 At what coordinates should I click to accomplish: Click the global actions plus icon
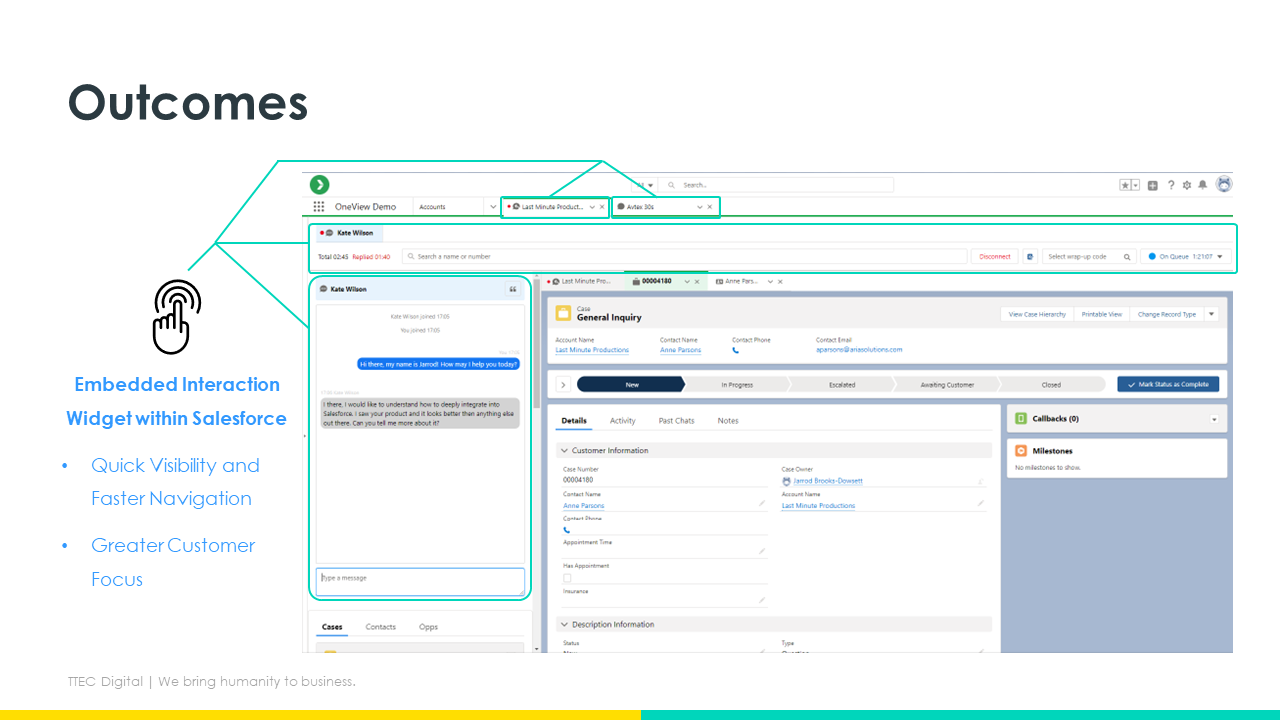(x=1153, y=185)
